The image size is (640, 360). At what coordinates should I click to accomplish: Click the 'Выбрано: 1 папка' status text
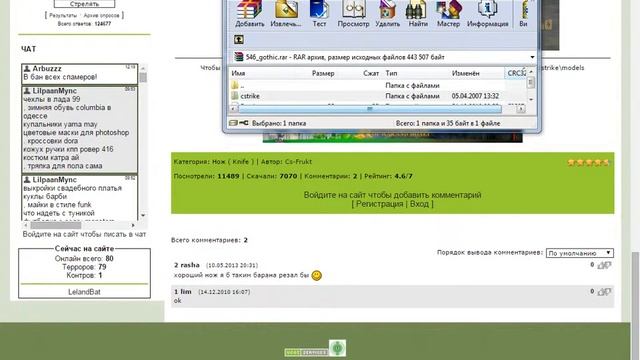(279, 123)
